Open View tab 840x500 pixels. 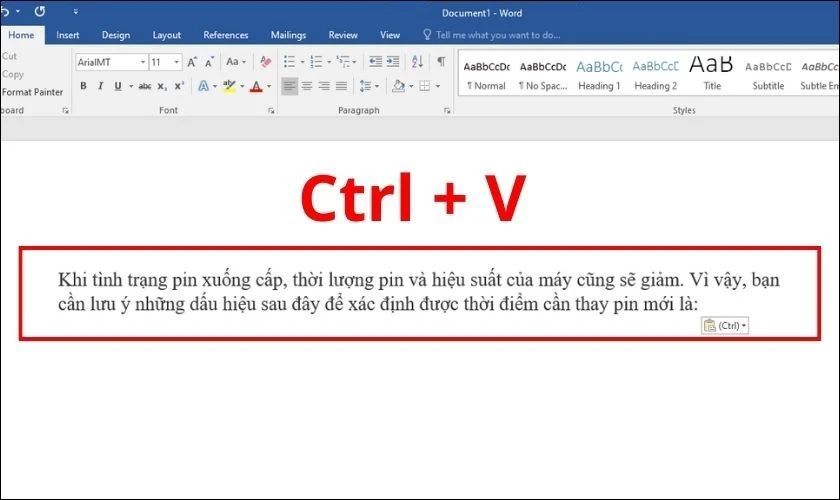(390, 35)
